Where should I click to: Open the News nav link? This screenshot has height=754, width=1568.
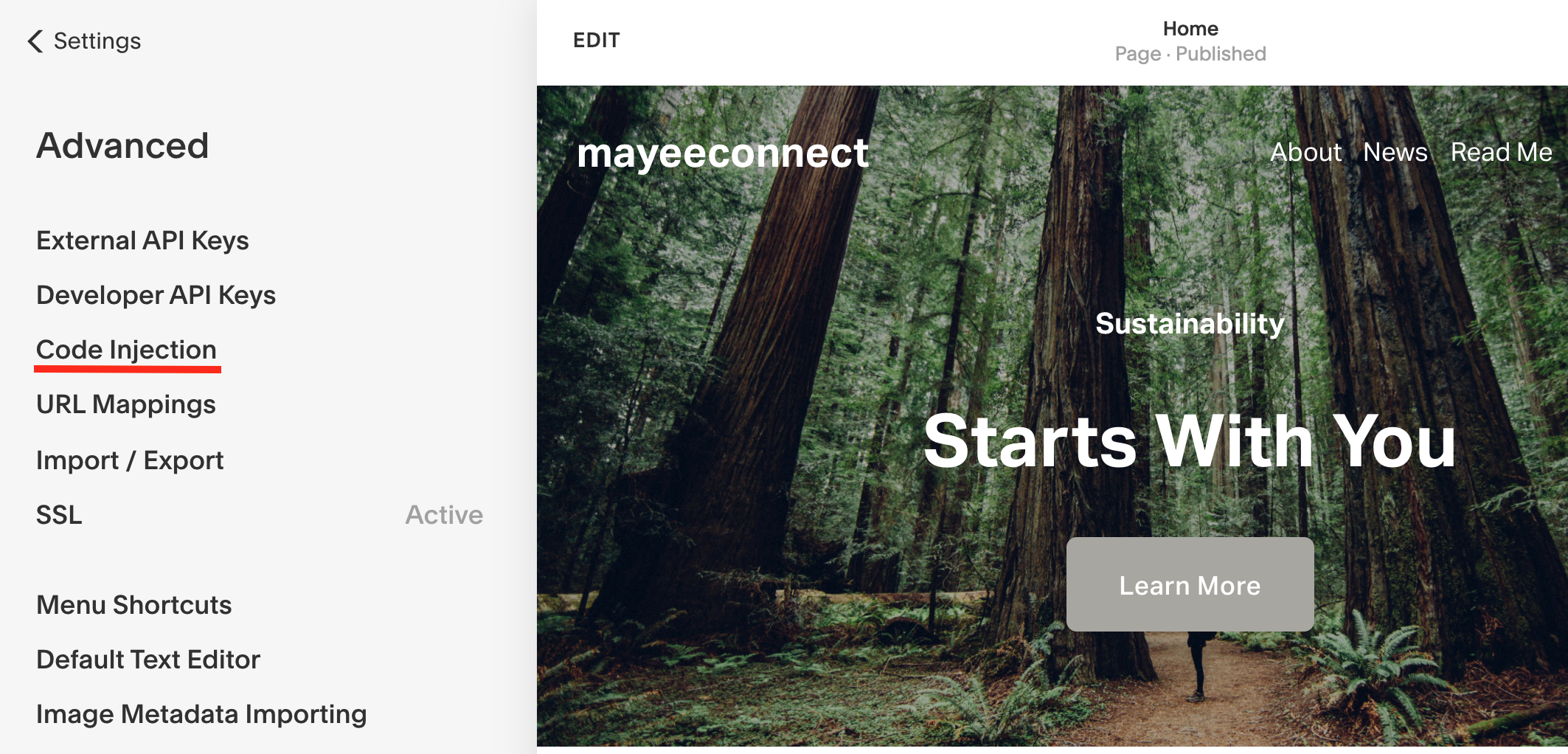pos(1395,152)
